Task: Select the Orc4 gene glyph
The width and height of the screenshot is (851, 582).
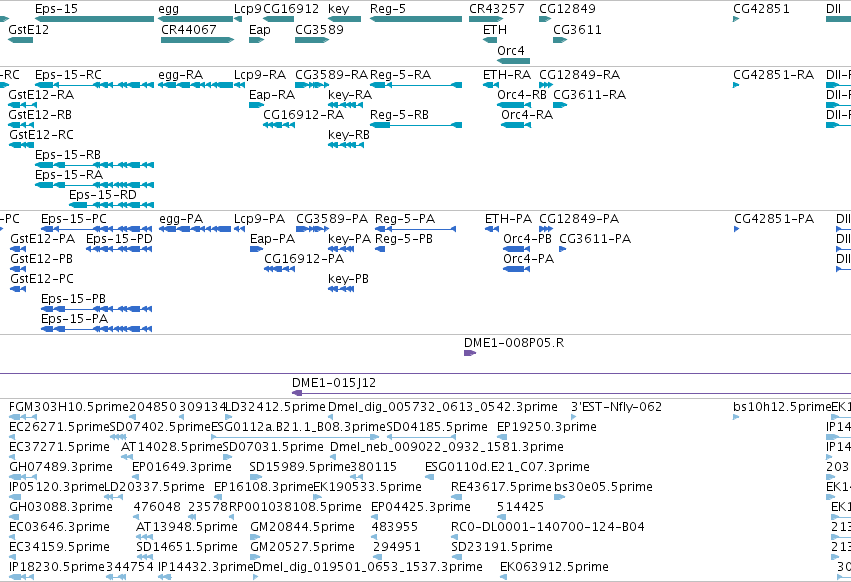Action: click(x=513, y=61)
